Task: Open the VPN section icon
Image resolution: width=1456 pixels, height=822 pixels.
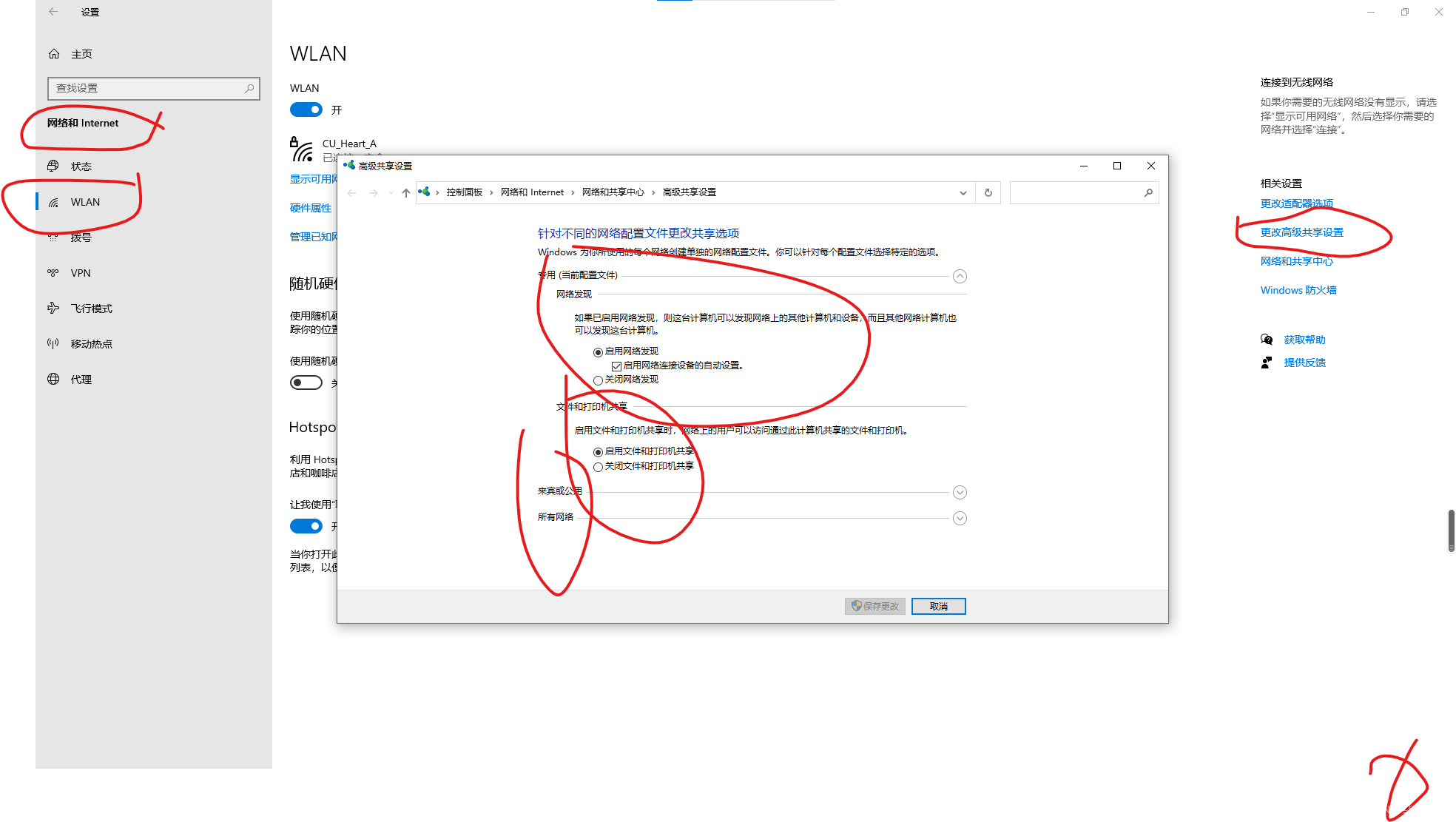Action: tap(53, 273)
